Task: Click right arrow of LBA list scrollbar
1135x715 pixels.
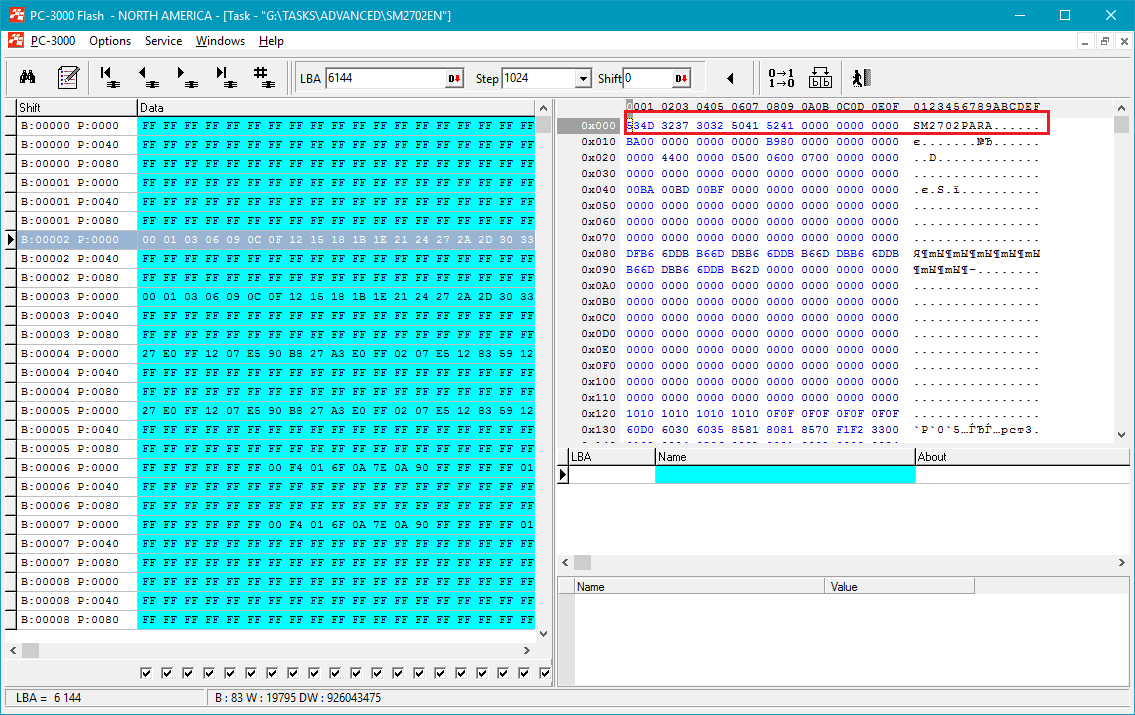Action: (x=1122, y=562)
